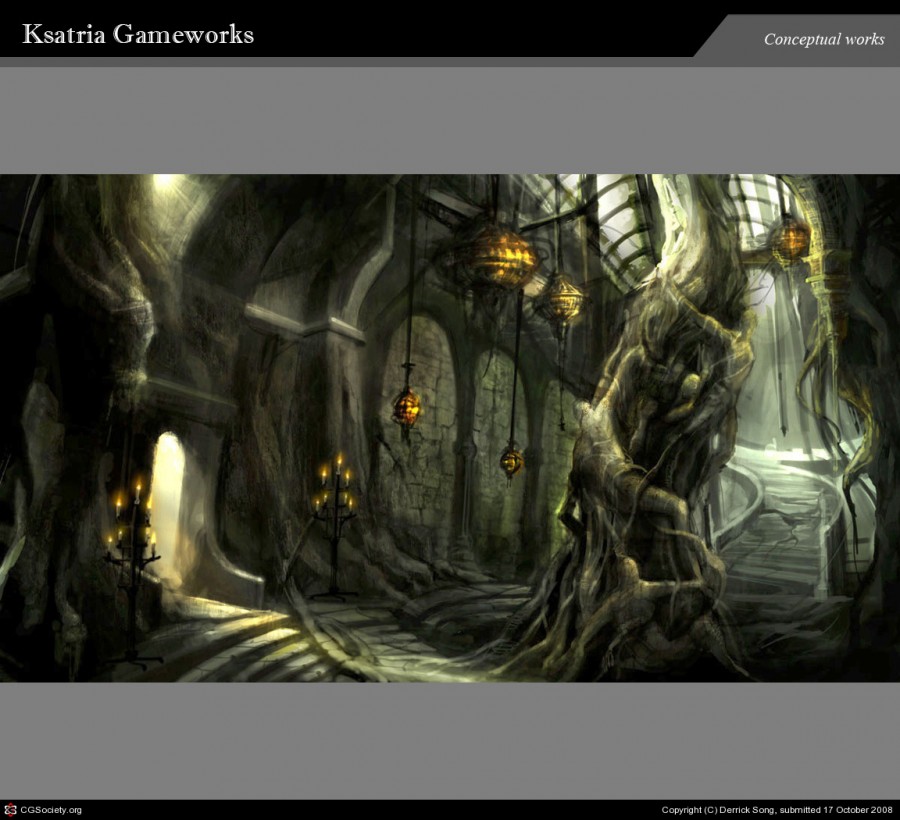
Task: Click the Ksatria Gameworks title text
Action: [138, 34]
